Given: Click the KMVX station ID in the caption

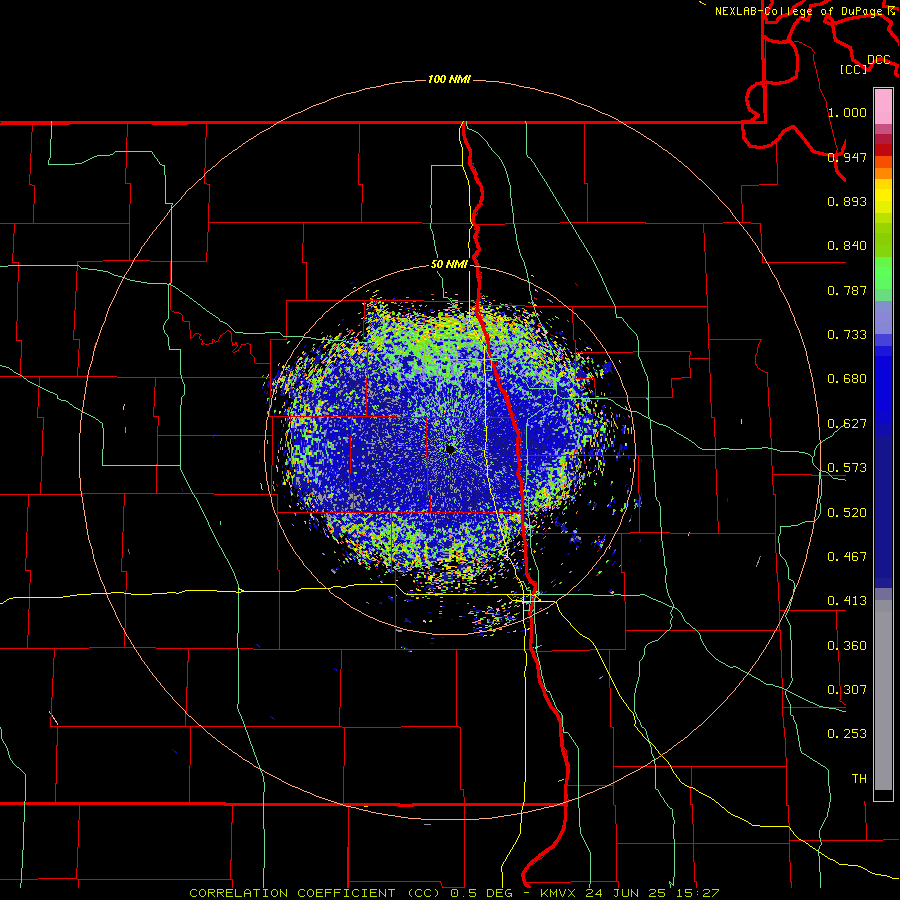Looking at the screenshot, I should 559,893.
